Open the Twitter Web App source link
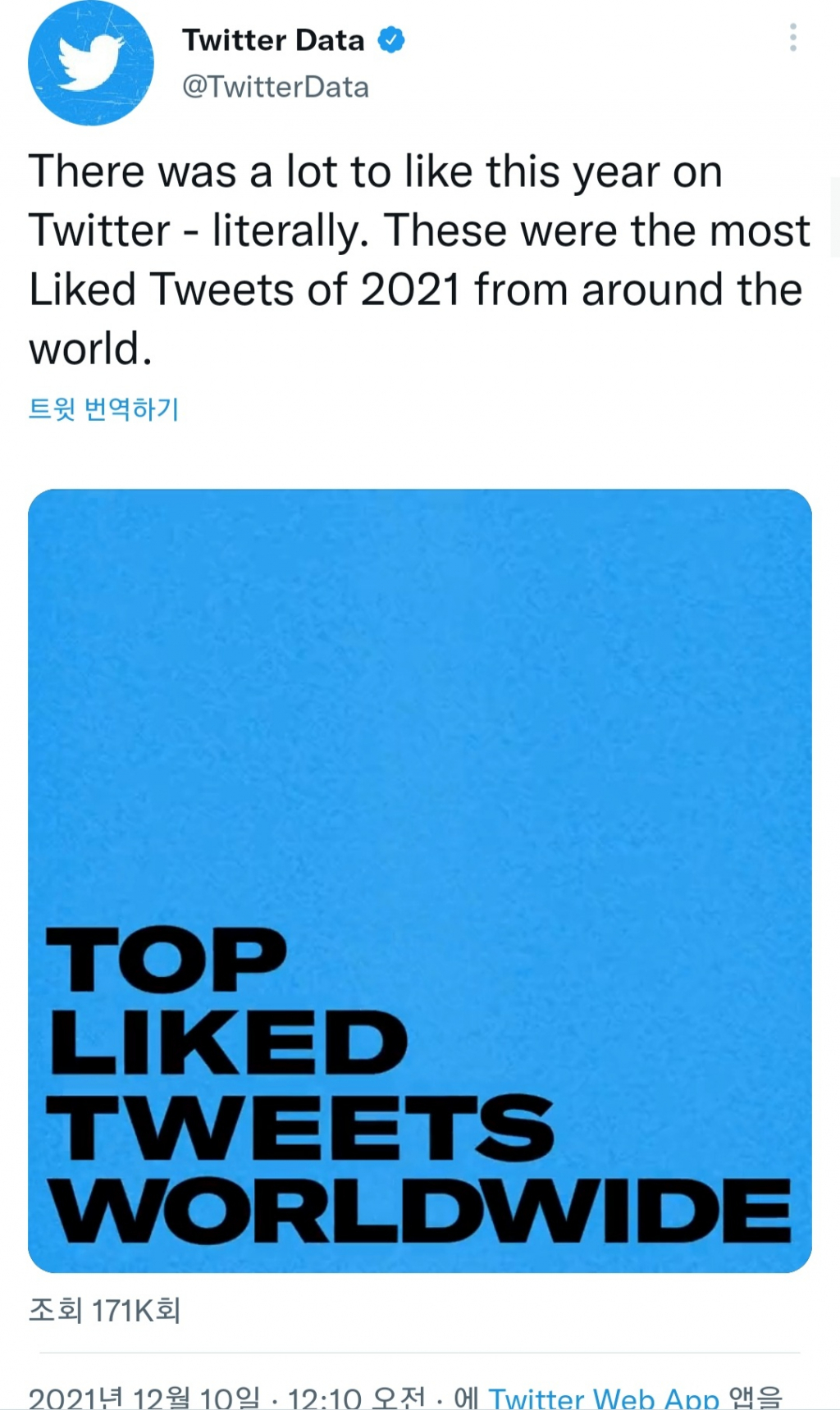 click(604, 1398)
